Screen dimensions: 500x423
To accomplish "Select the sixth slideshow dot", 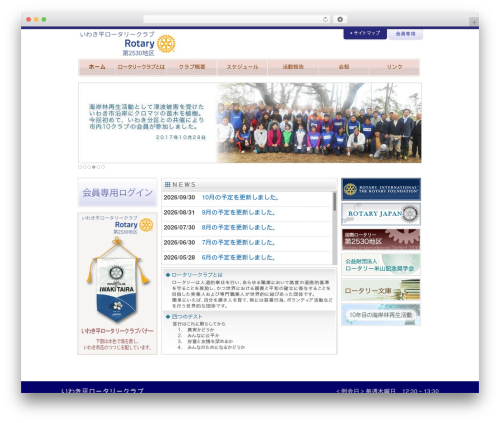I will pyautogui.click(x=103, y=167).
